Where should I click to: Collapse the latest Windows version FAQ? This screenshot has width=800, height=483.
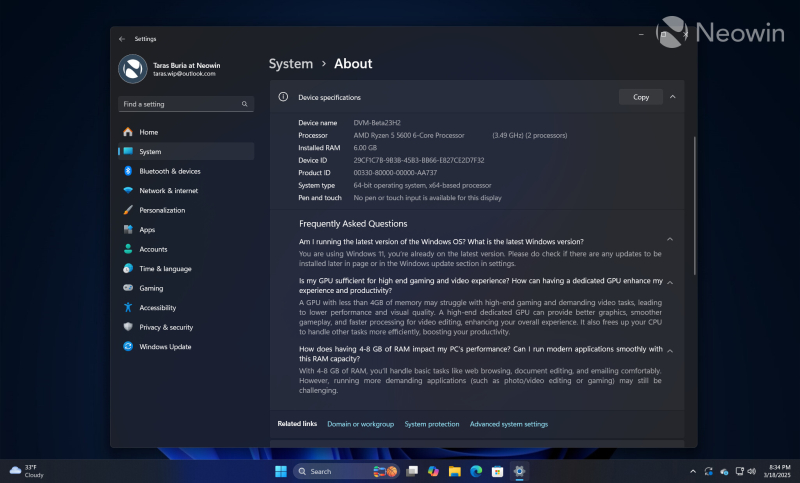point(670,240)
